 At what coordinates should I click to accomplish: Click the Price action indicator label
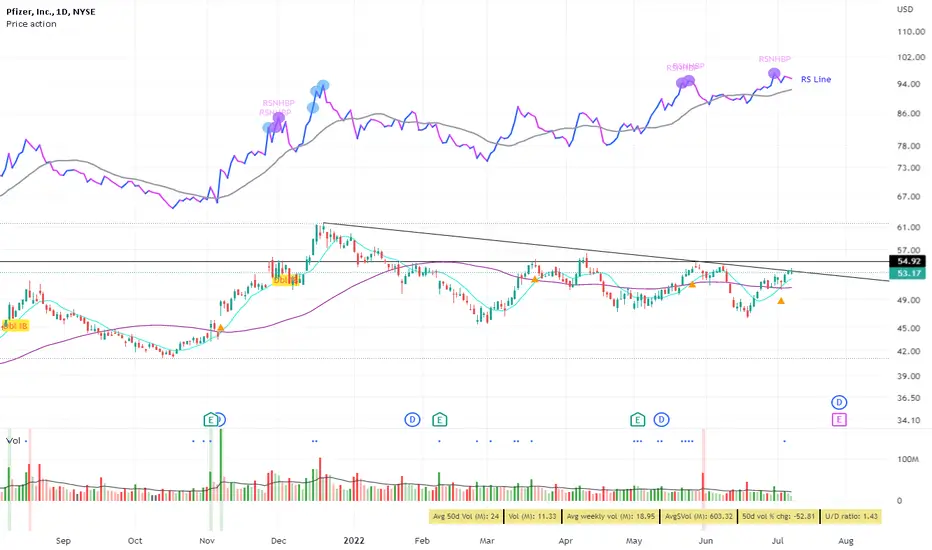[32, 24]
